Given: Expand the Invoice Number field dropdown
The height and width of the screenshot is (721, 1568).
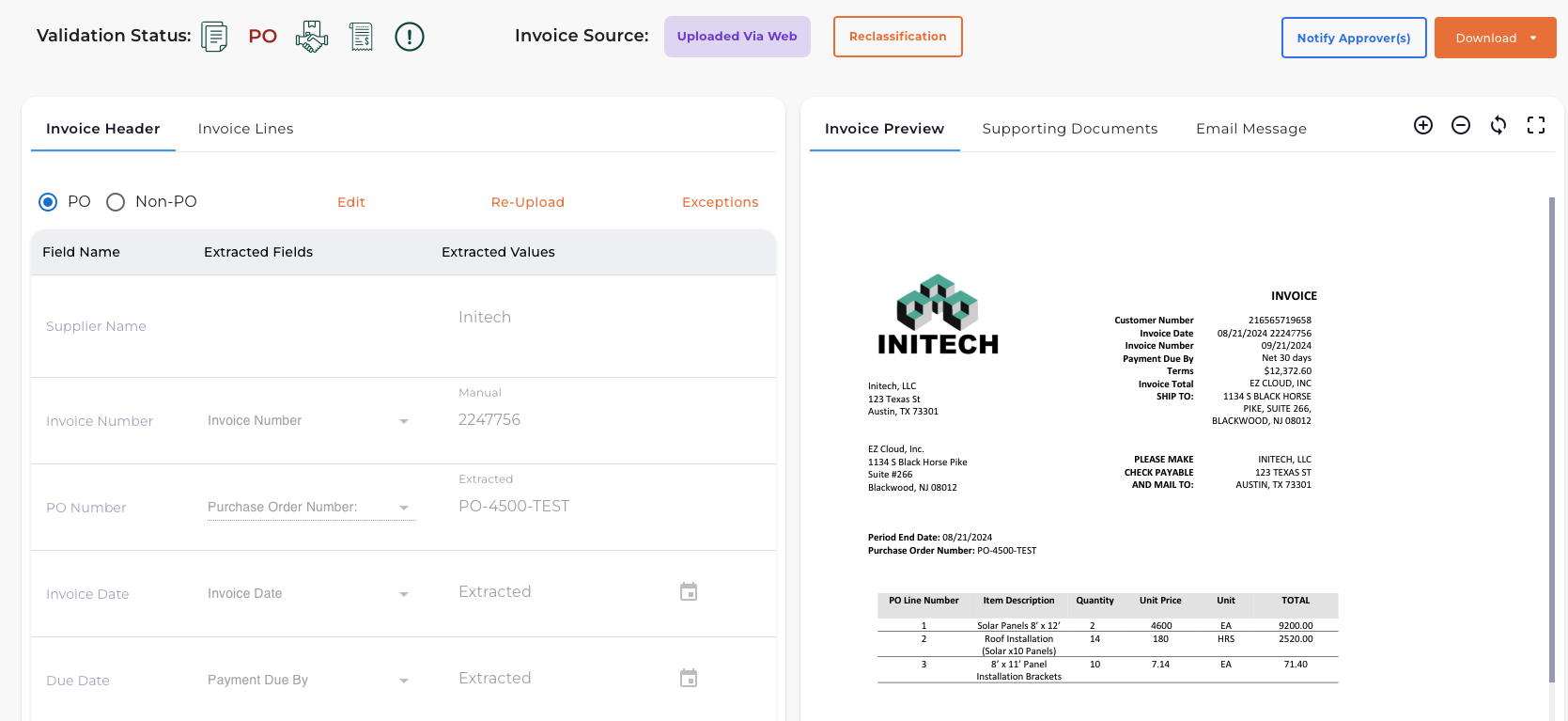Looking at the screenshot, I should [x=404, y=421].
